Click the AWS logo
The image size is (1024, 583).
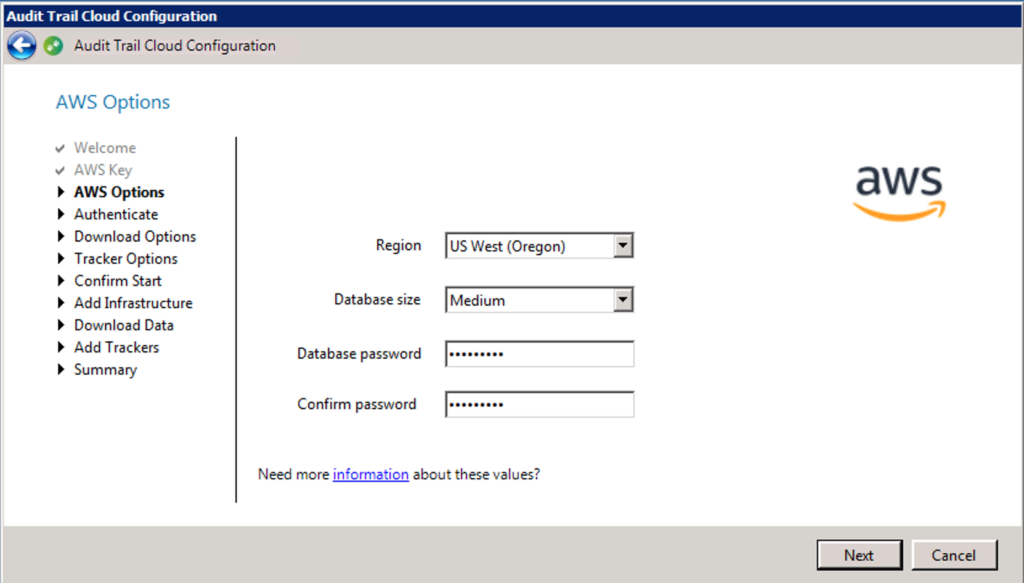[900, 193]
